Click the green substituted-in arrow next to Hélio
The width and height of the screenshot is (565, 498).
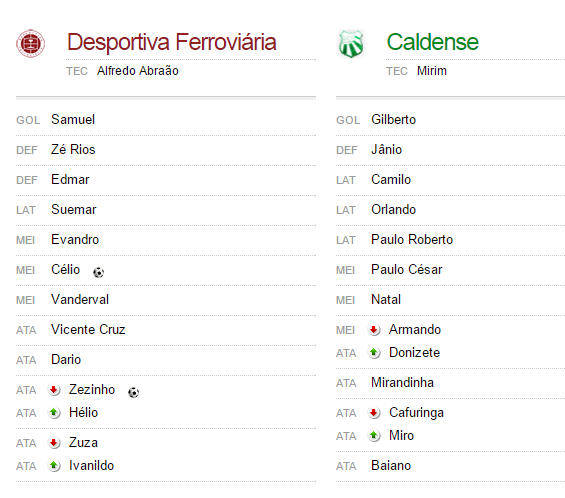[x=54, y=413]
